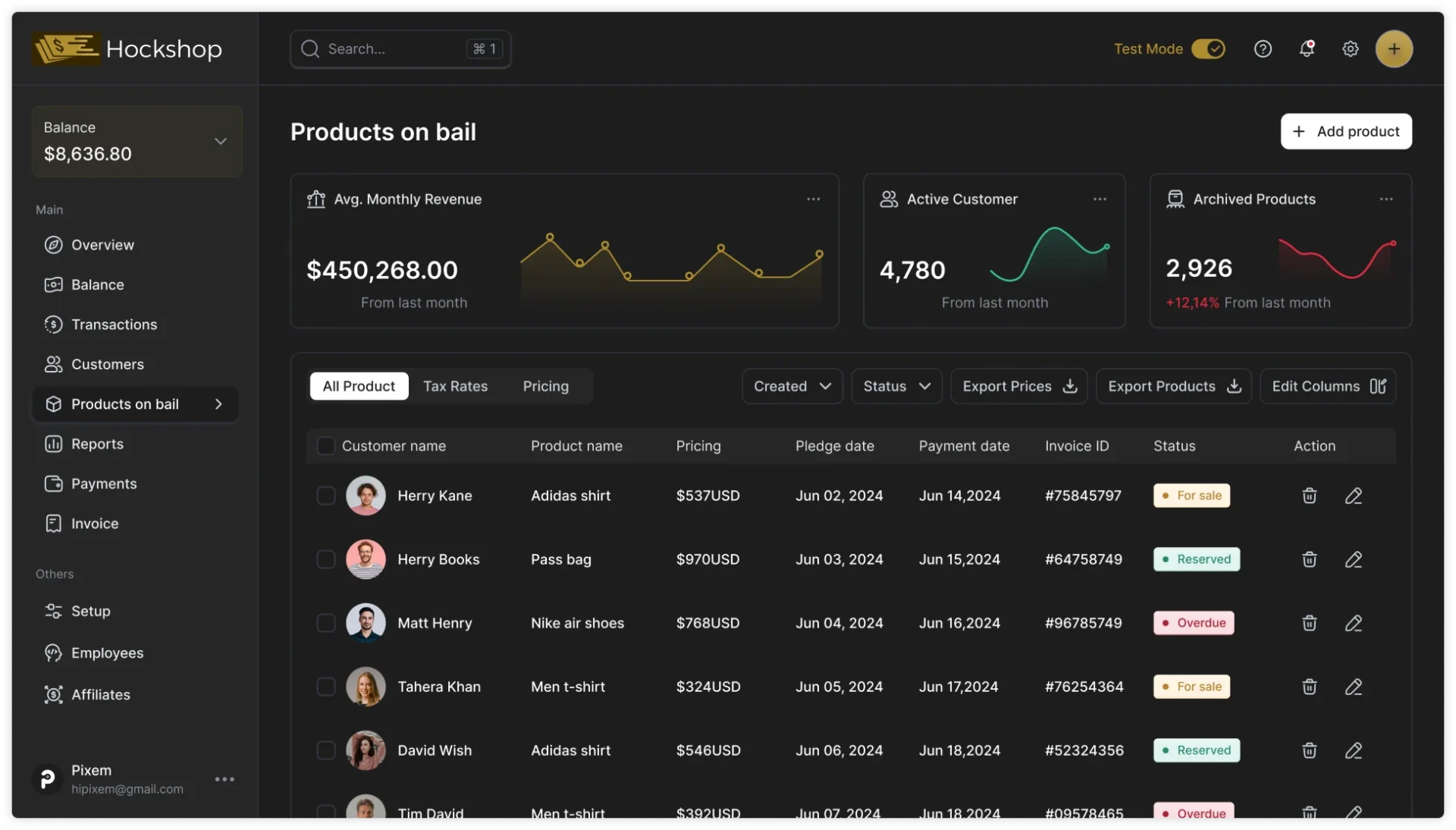
Task: Open Avg. Monthly Revenue card options
Action: [813, 199]
